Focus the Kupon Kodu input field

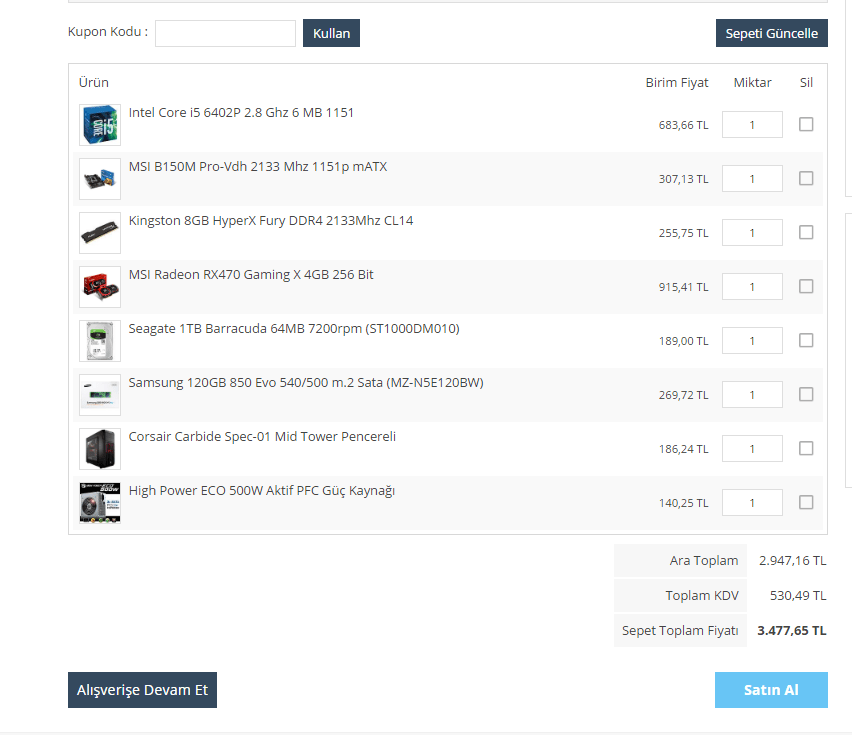tap(225, 34)
